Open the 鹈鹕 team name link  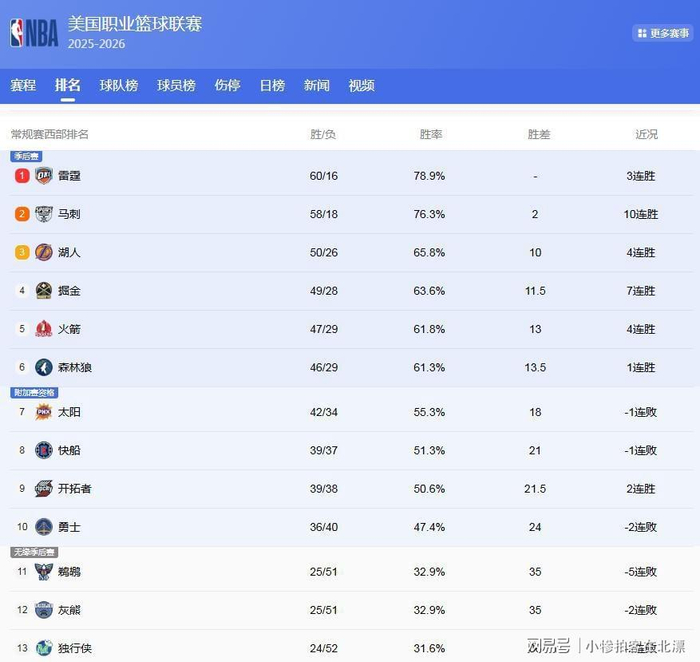[x=69, y=571]
